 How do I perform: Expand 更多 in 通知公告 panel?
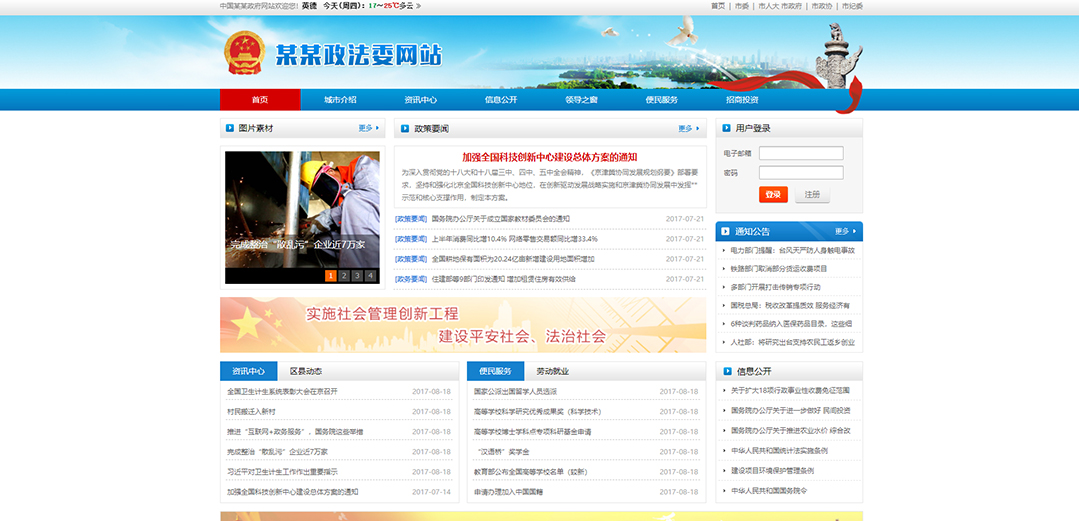point(845,231)
